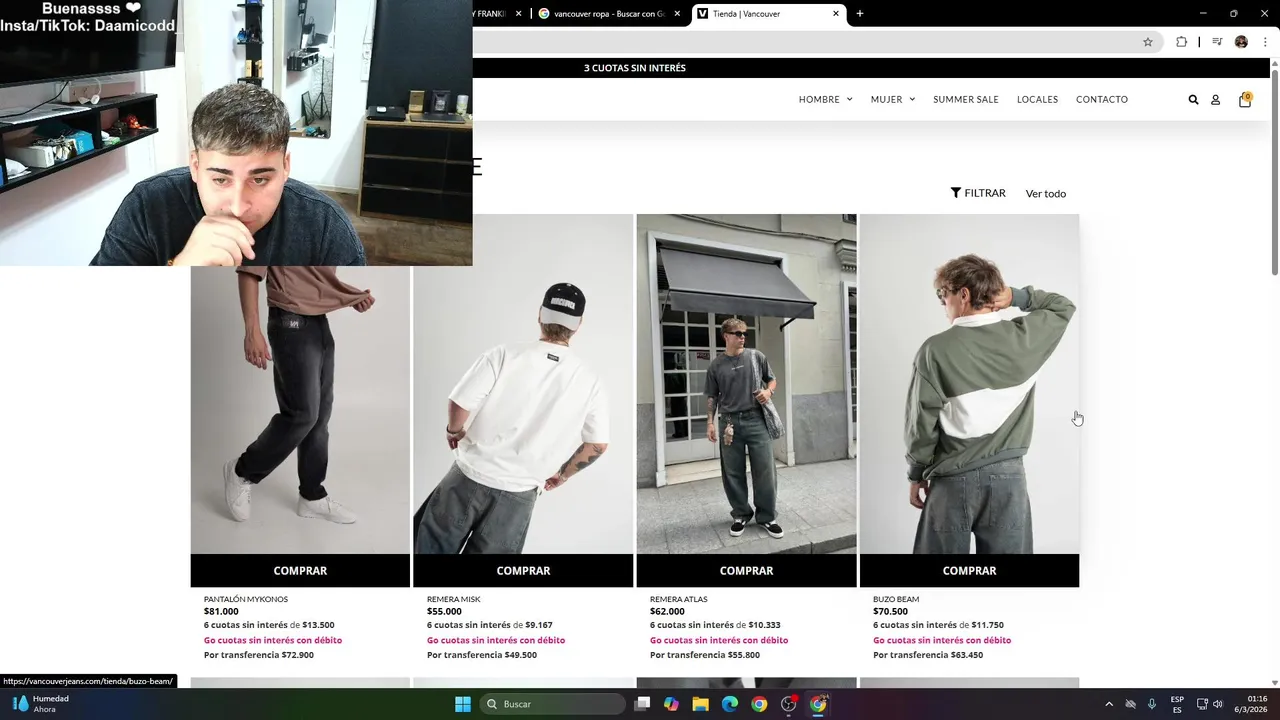
Task: Open a new browser tab
Action: tap(860, 14)
